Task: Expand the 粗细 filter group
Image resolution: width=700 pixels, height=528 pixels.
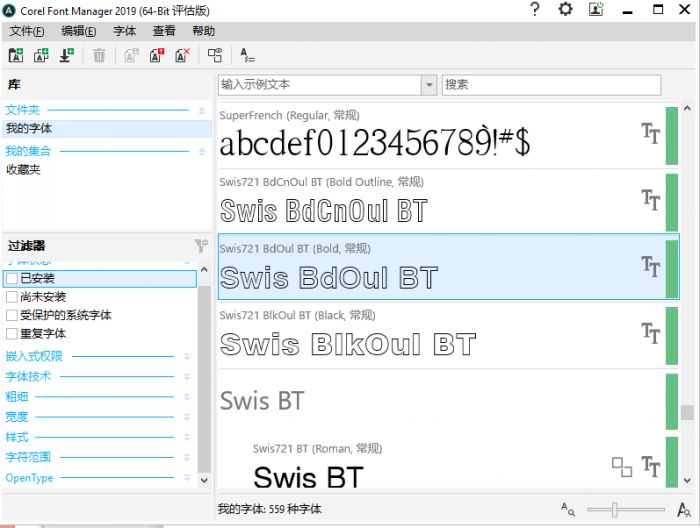Action: point(187,397)
